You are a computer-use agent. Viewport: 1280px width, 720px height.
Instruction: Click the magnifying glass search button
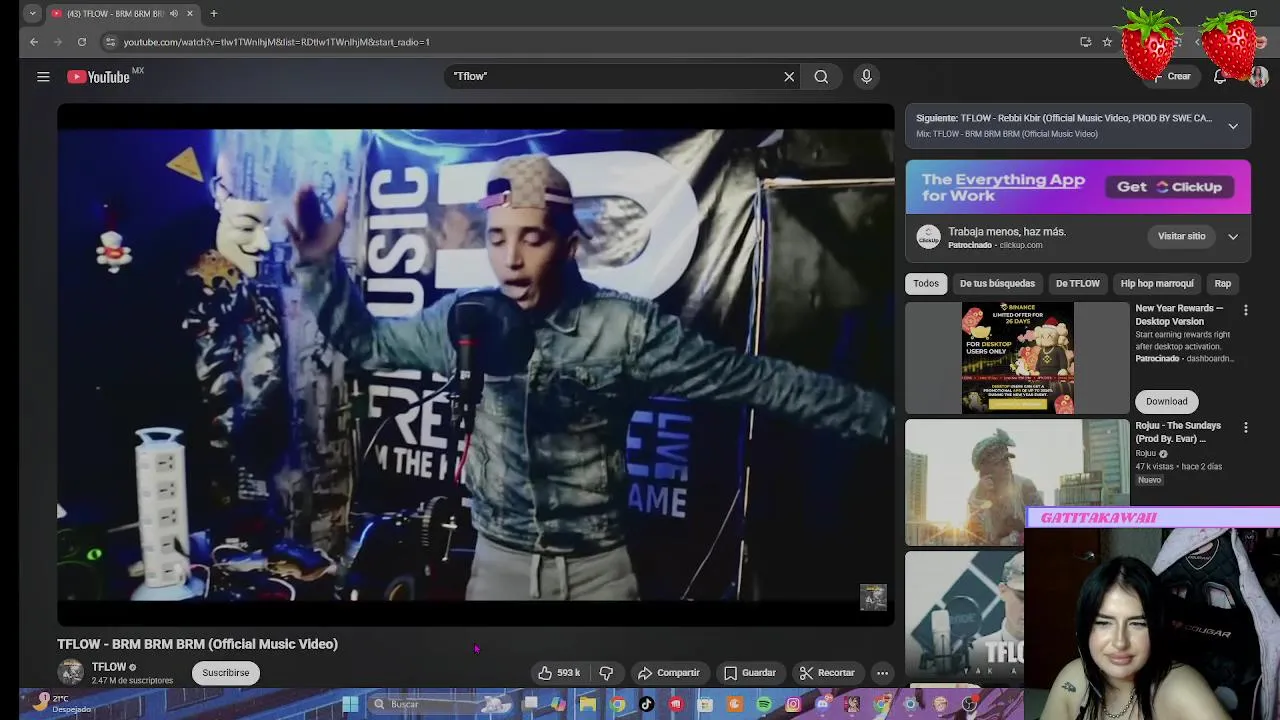tap(821, 76)
